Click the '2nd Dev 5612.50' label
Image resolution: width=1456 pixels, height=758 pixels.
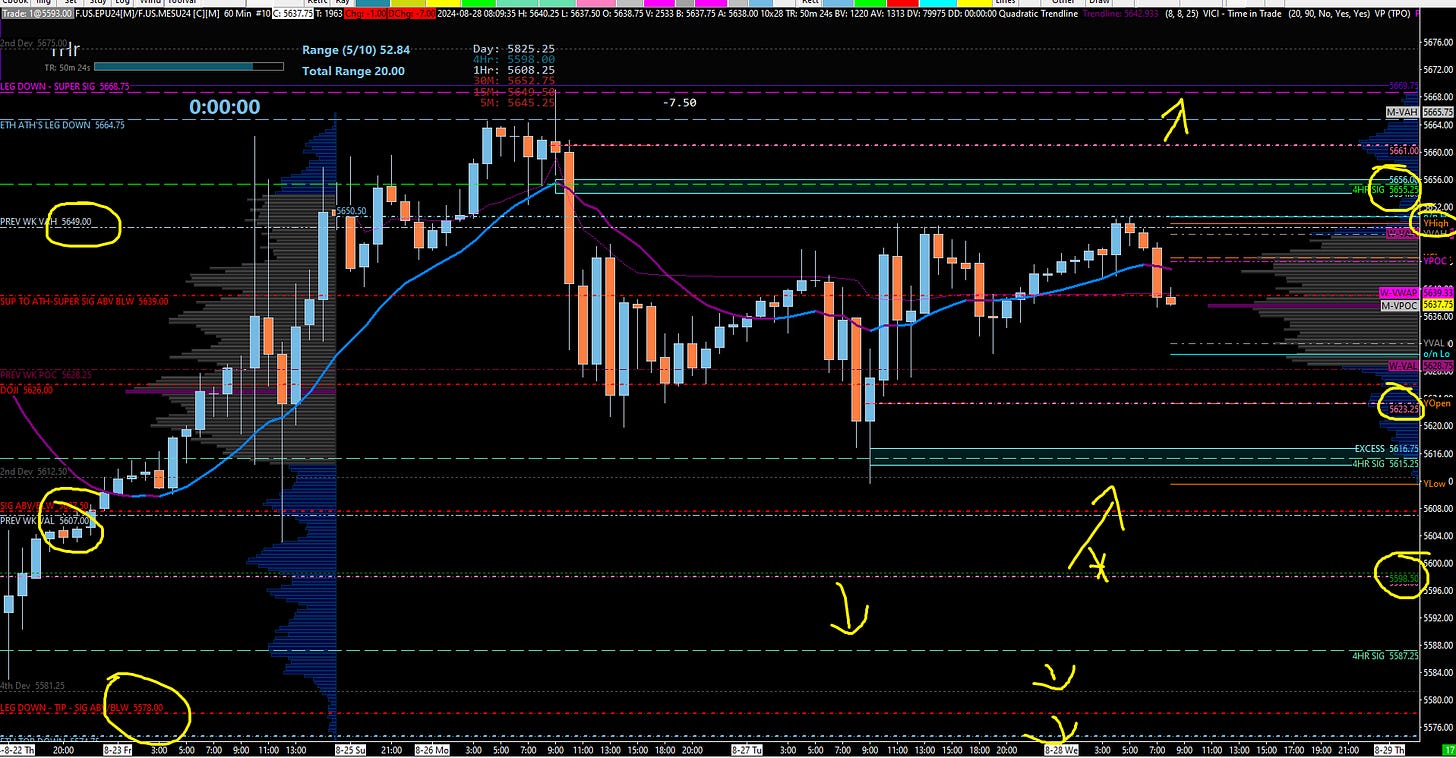pyautogui.click(x=33, y=471)
